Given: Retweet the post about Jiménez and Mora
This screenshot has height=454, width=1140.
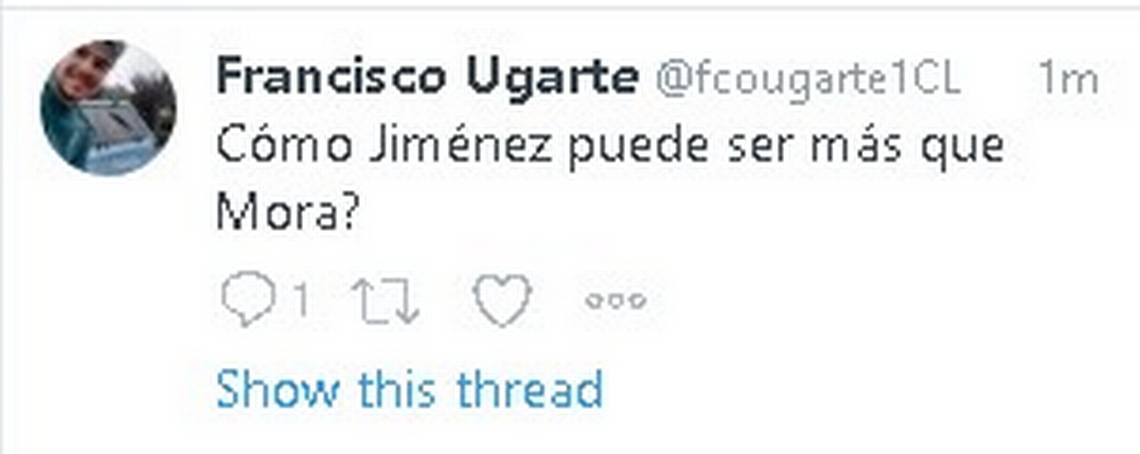Looking at the screenshot, I should pos(385,300).
